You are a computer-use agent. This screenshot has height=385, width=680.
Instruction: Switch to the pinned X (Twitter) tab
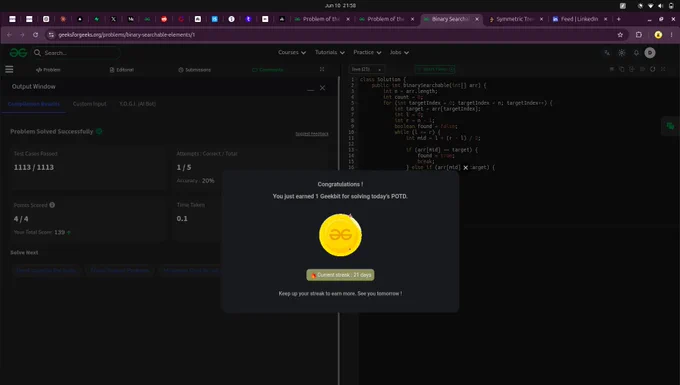point(113,19)
